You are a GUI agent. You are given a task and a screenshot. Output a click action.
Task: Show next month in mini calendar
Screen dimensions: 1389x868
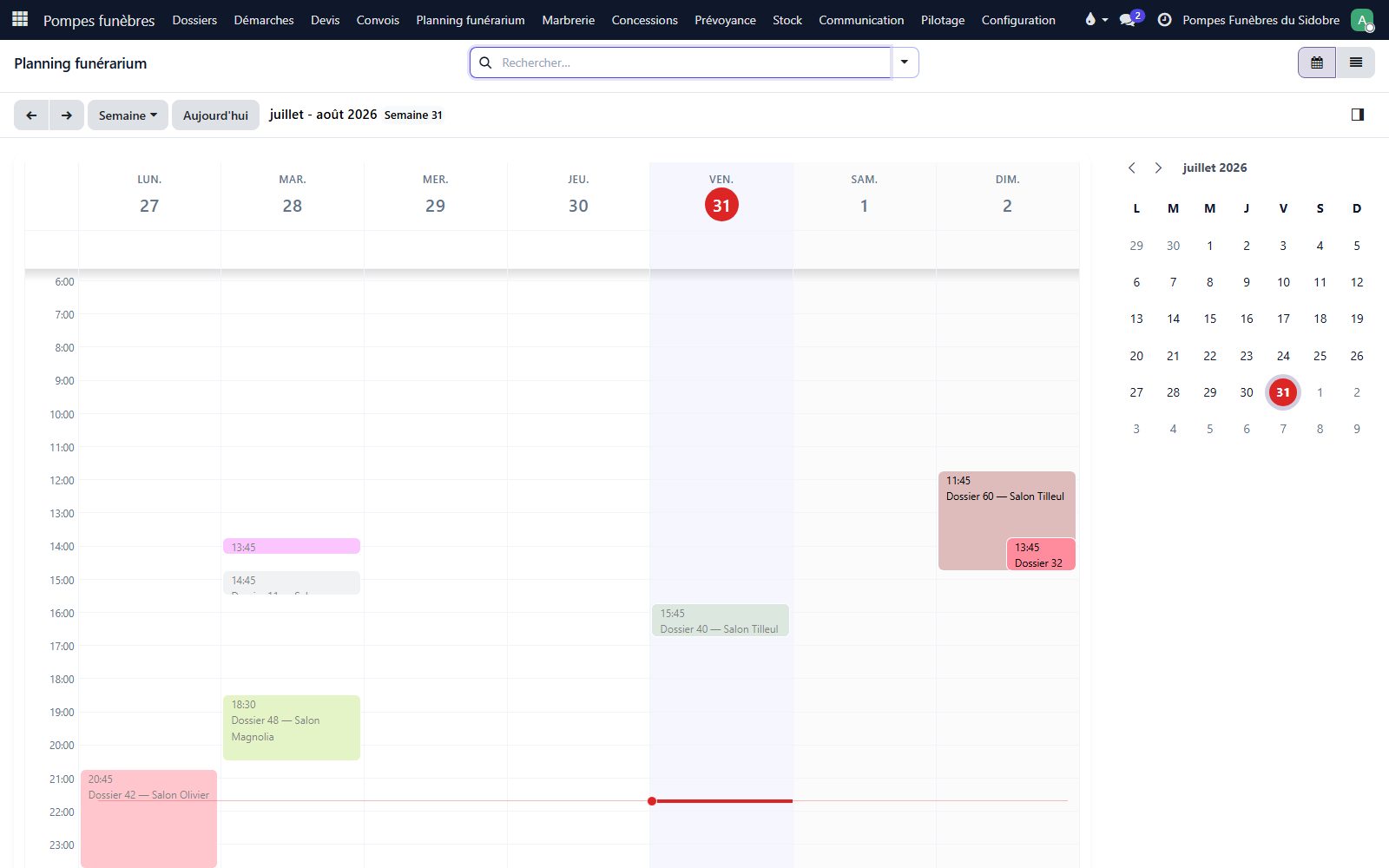(x=1158, y=168)
